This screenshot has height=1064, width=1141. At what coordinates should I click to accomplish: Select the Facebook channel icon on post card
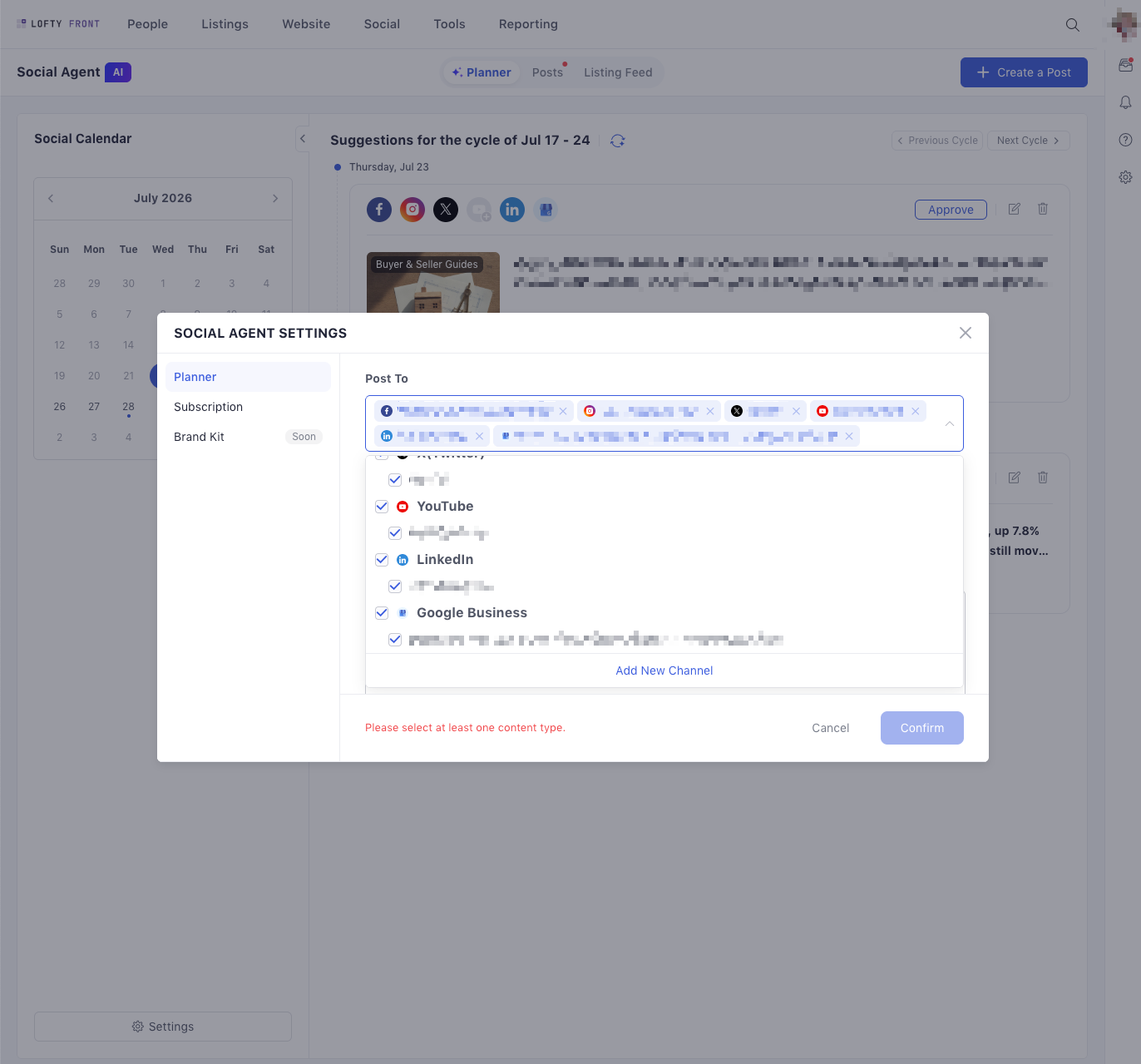[x=379, y=210]
